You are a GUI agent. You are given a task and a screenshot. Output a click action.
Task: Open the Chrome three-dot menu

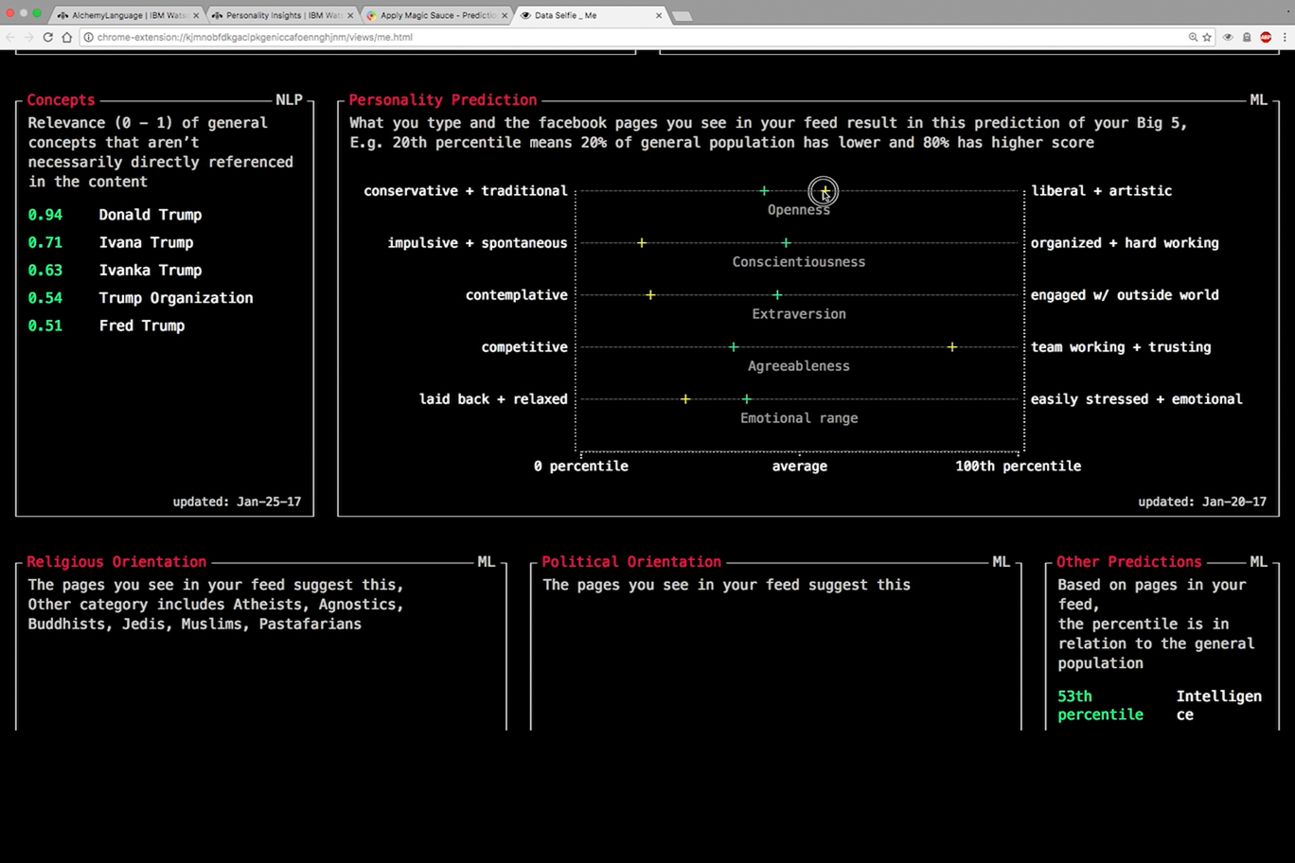(1284, 37)
